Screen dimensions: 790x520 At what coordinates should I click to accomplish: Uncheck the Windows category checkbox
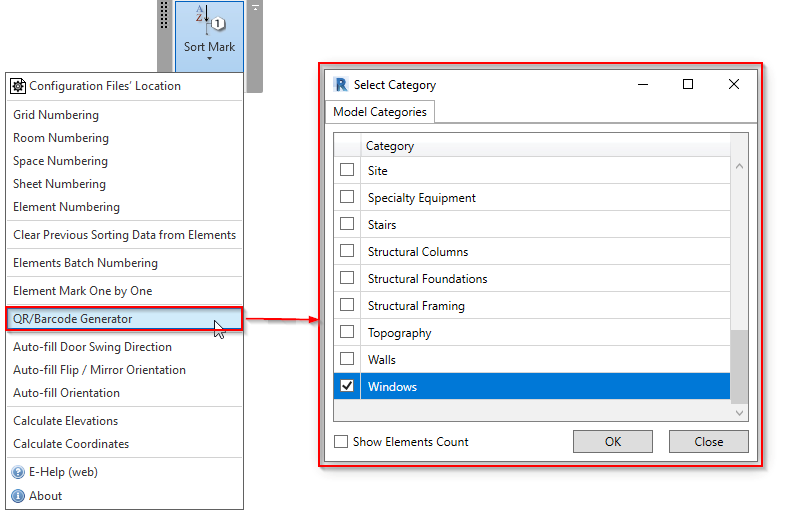pos(347,386)
